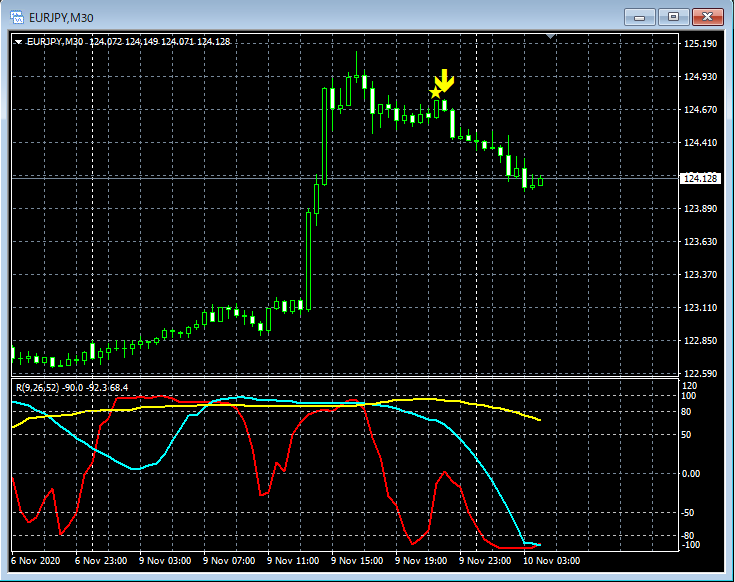
Task: Click the yellow star signal marker
Action: tap(435, 92)
